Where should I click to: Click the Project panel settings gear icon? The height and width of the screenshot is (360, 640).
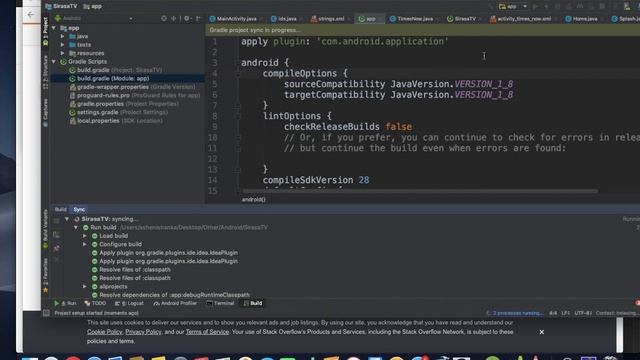click(187, 18)
